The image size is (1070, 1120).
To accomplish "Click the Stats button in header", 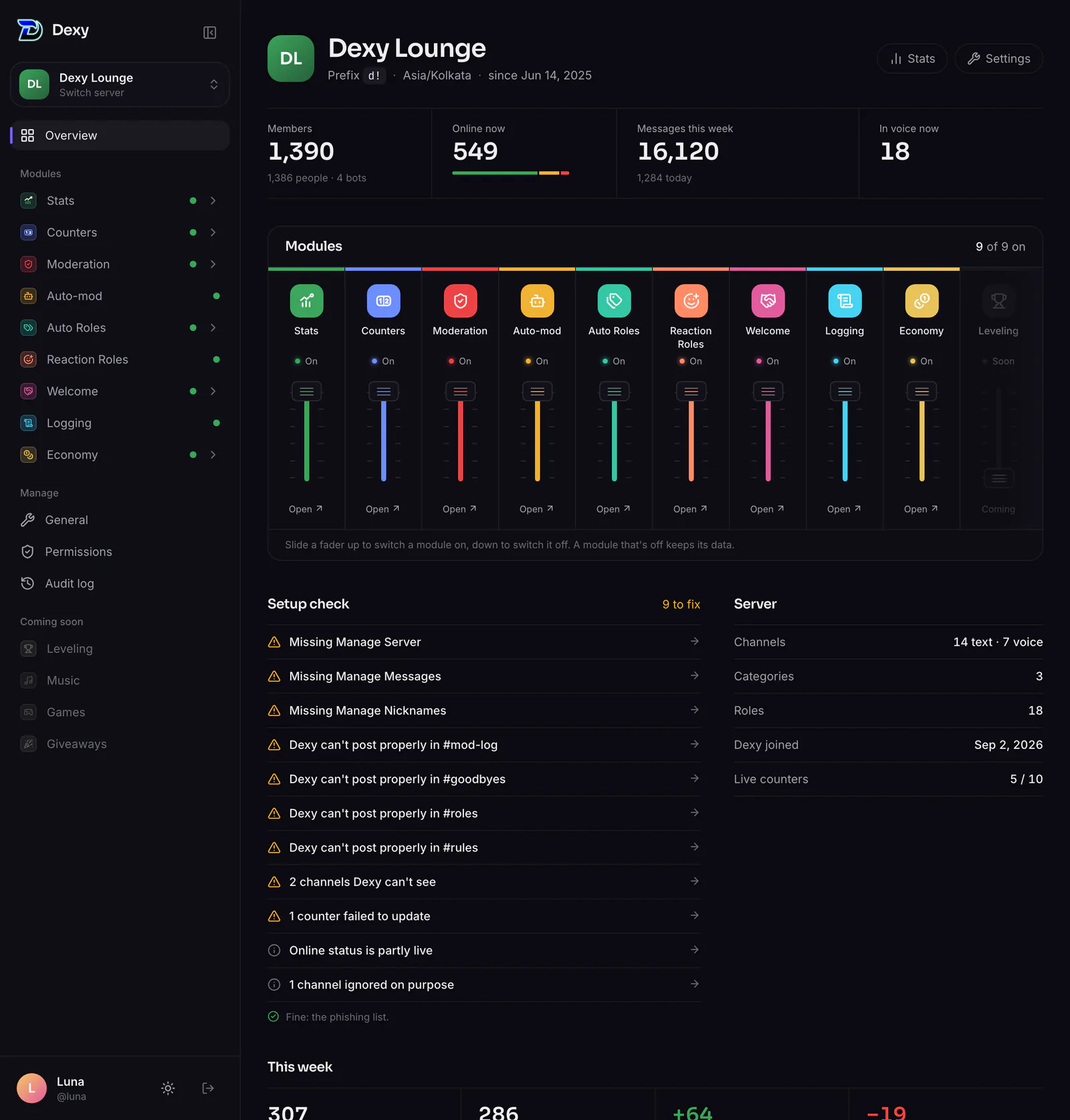I will pyautogui.click(x=912, y=59).
